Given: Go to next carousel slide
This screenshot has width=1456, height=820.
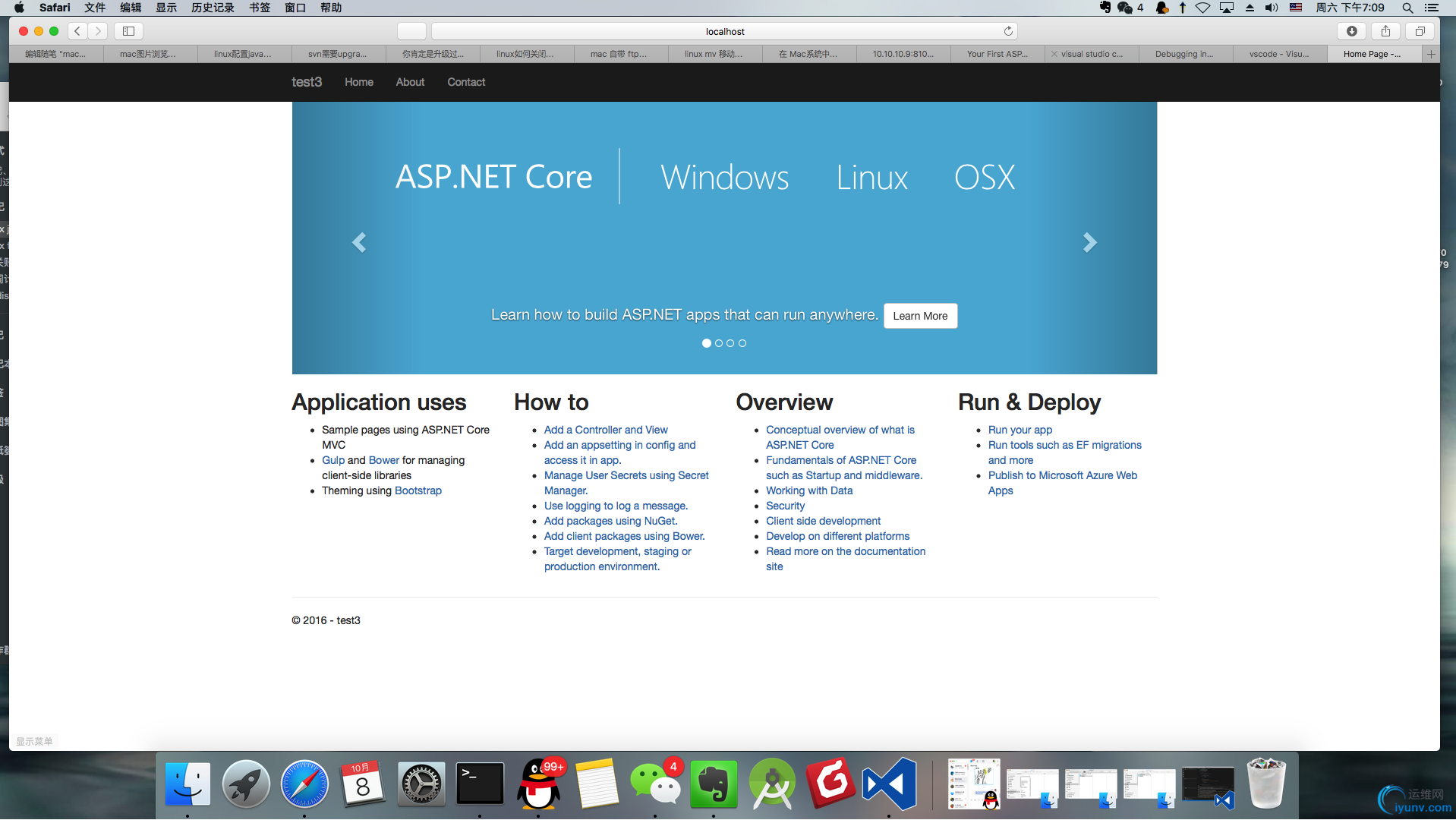Looking at the screenshot, I should click(x=1089, y=242).
